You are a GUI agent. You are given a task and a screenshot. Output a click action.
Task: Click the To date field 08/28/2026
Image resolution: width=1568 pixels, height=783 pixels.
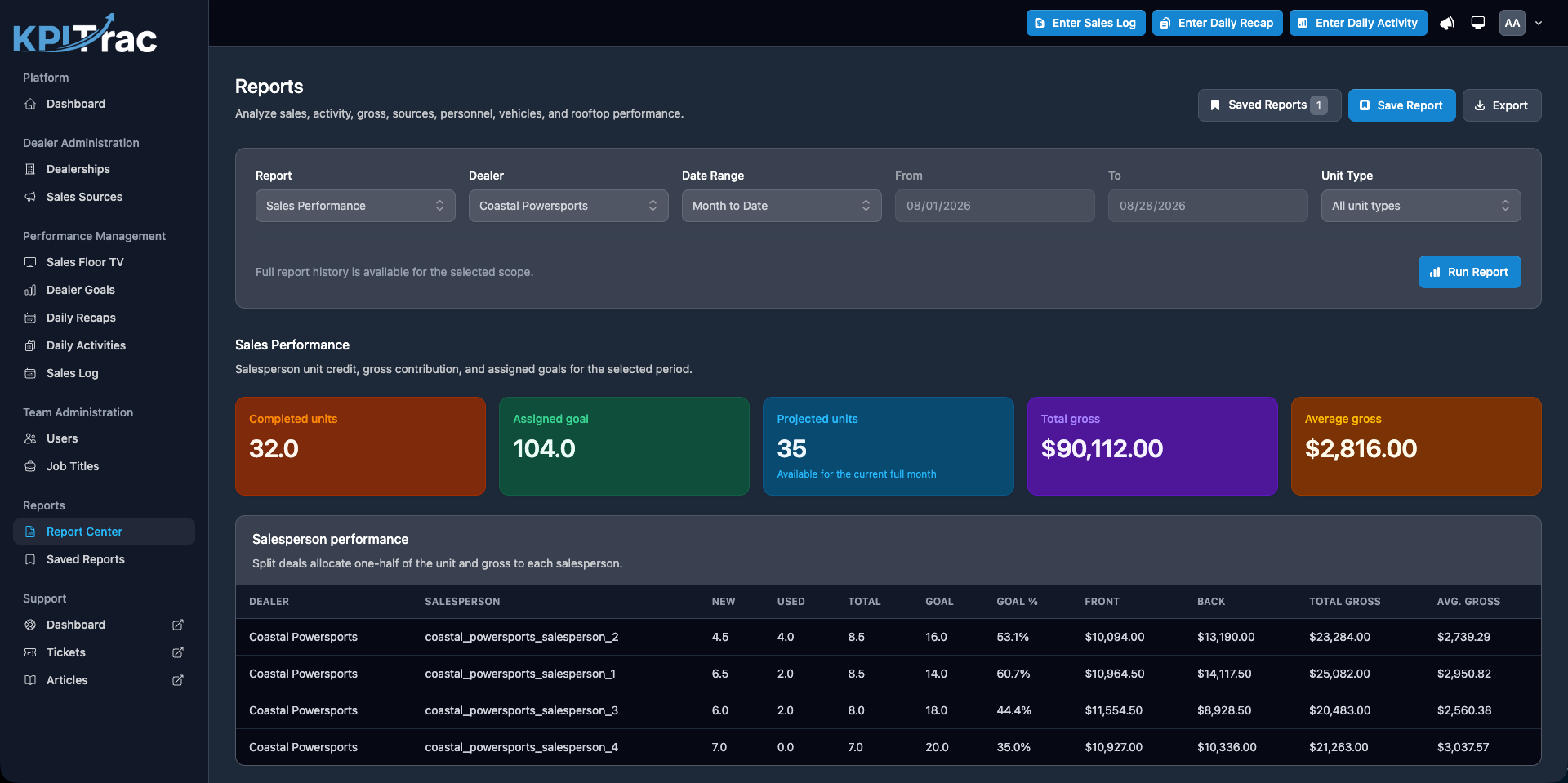[1208, 206]
